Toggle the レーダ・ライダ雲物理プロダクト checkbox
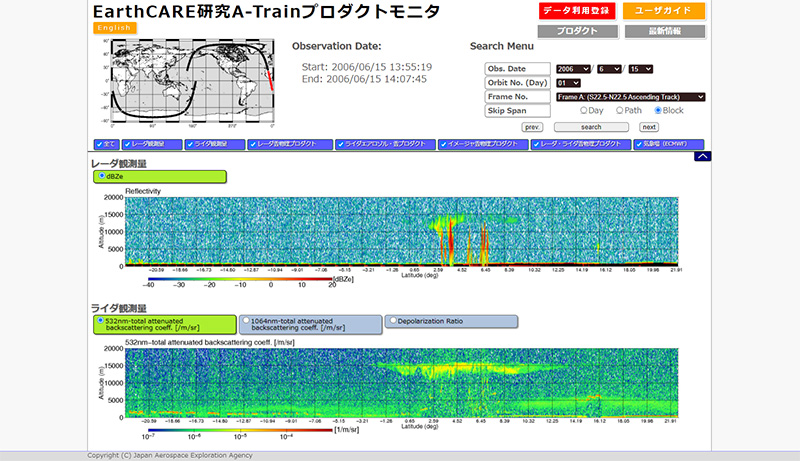The width and height of the screenshot is (800, 461). (536, 144)
